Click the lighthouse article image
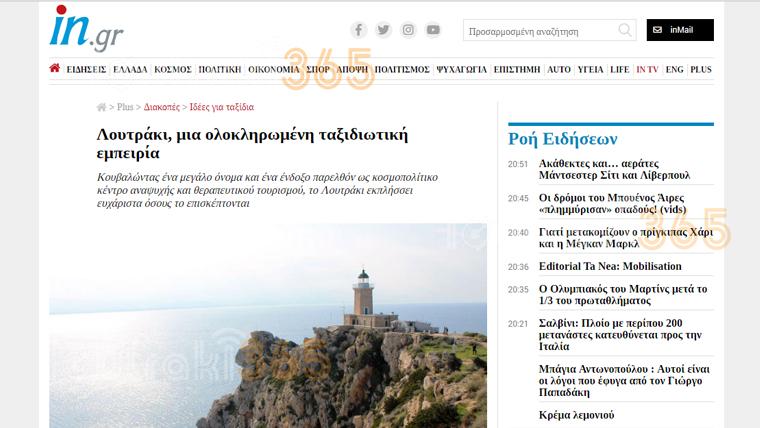760x428 pixels. (268, 340)
